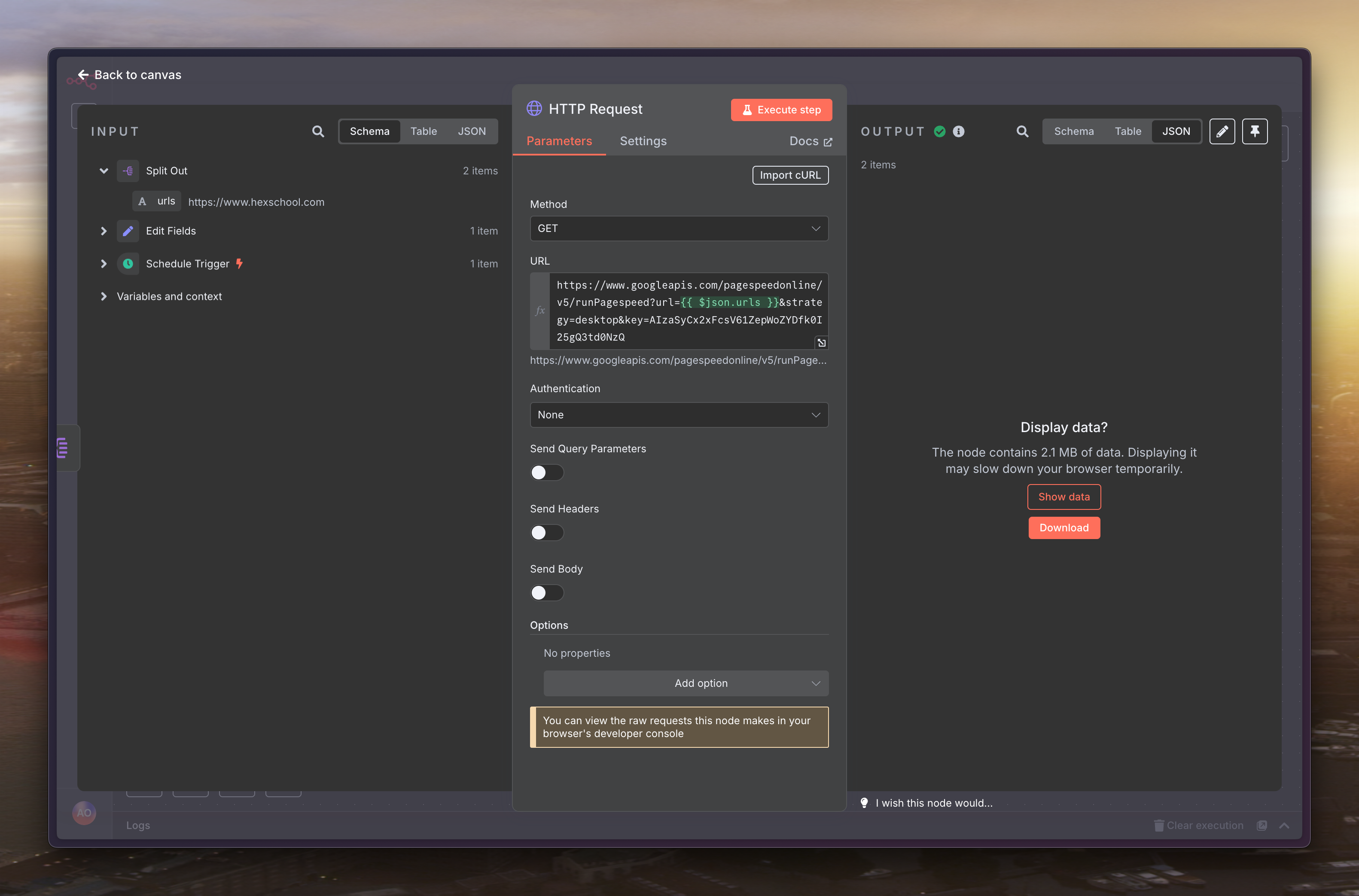Collapse the Split Out node
1359x896 pixels.
pos(104,171)
